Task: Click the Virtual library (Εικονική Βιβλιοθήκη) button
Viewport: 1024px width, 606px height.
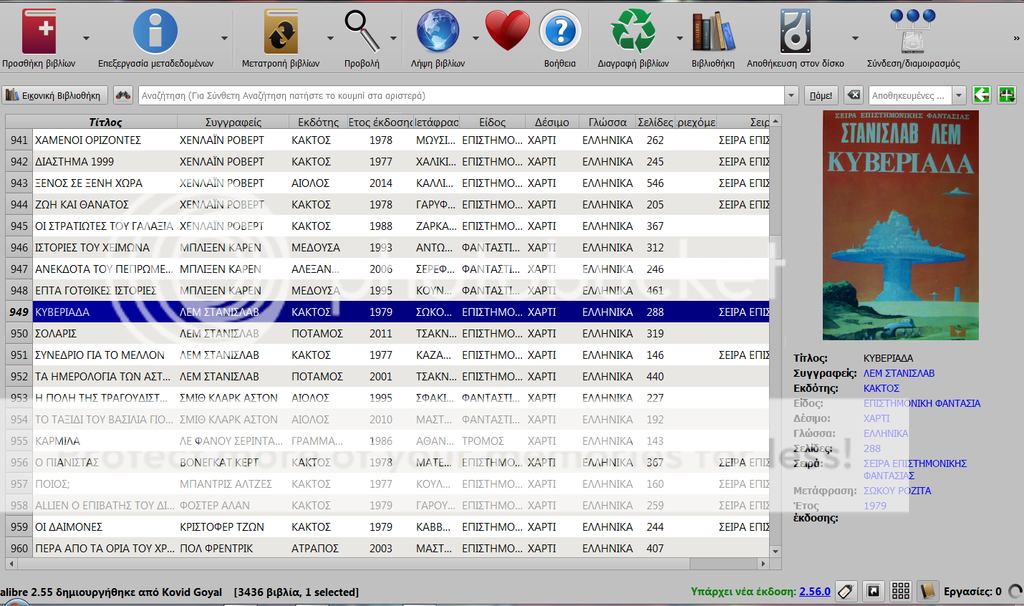Action: (55, 95)
